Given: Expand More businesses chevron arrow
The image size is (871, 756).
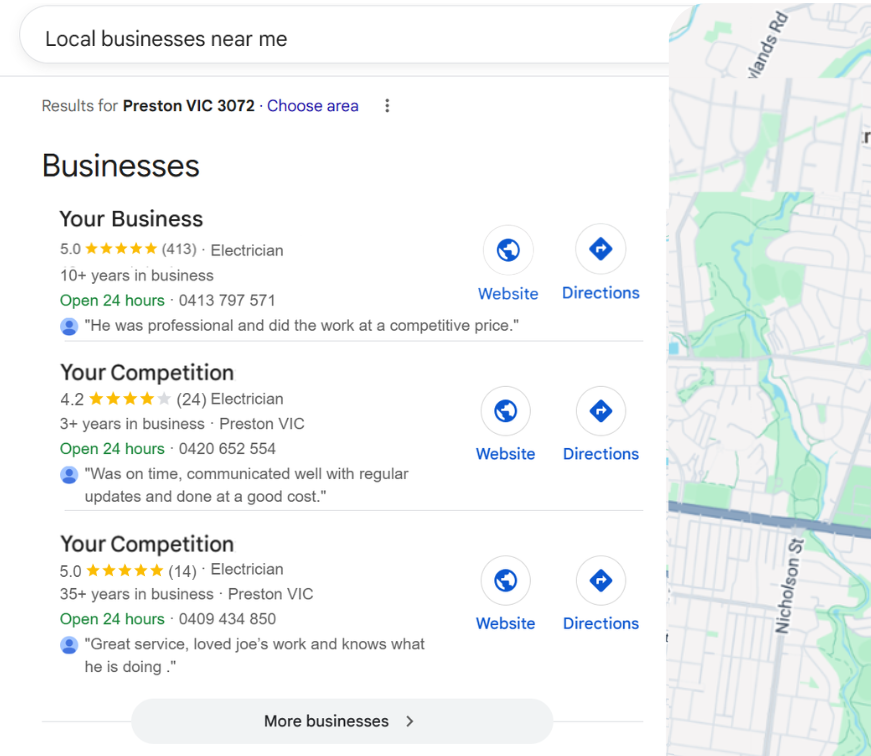Looking at the screenshot, I should [x=410, y=721].
